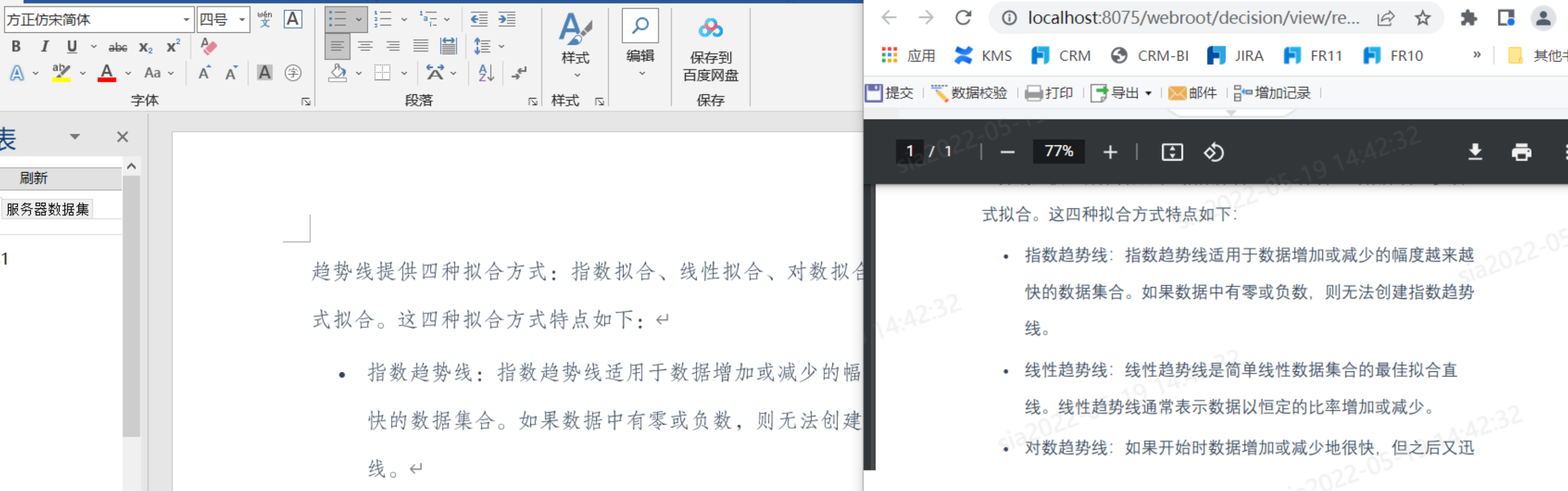Toggle strikethrough (abc) formatting
Viewport: 1568px width, 491px height.
point(118,47)
